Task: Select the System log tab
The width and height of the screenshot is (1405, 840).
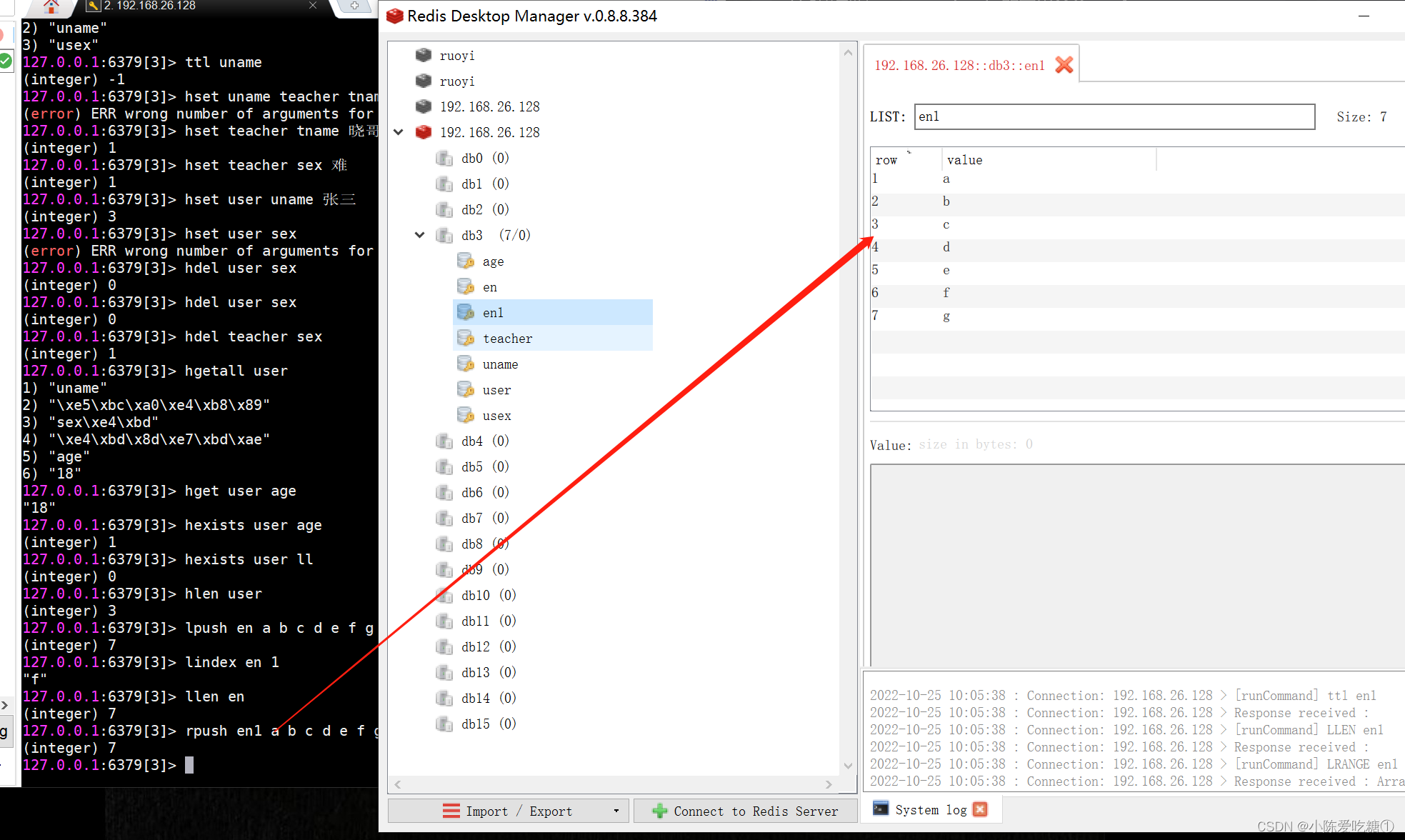Action: 930,809
